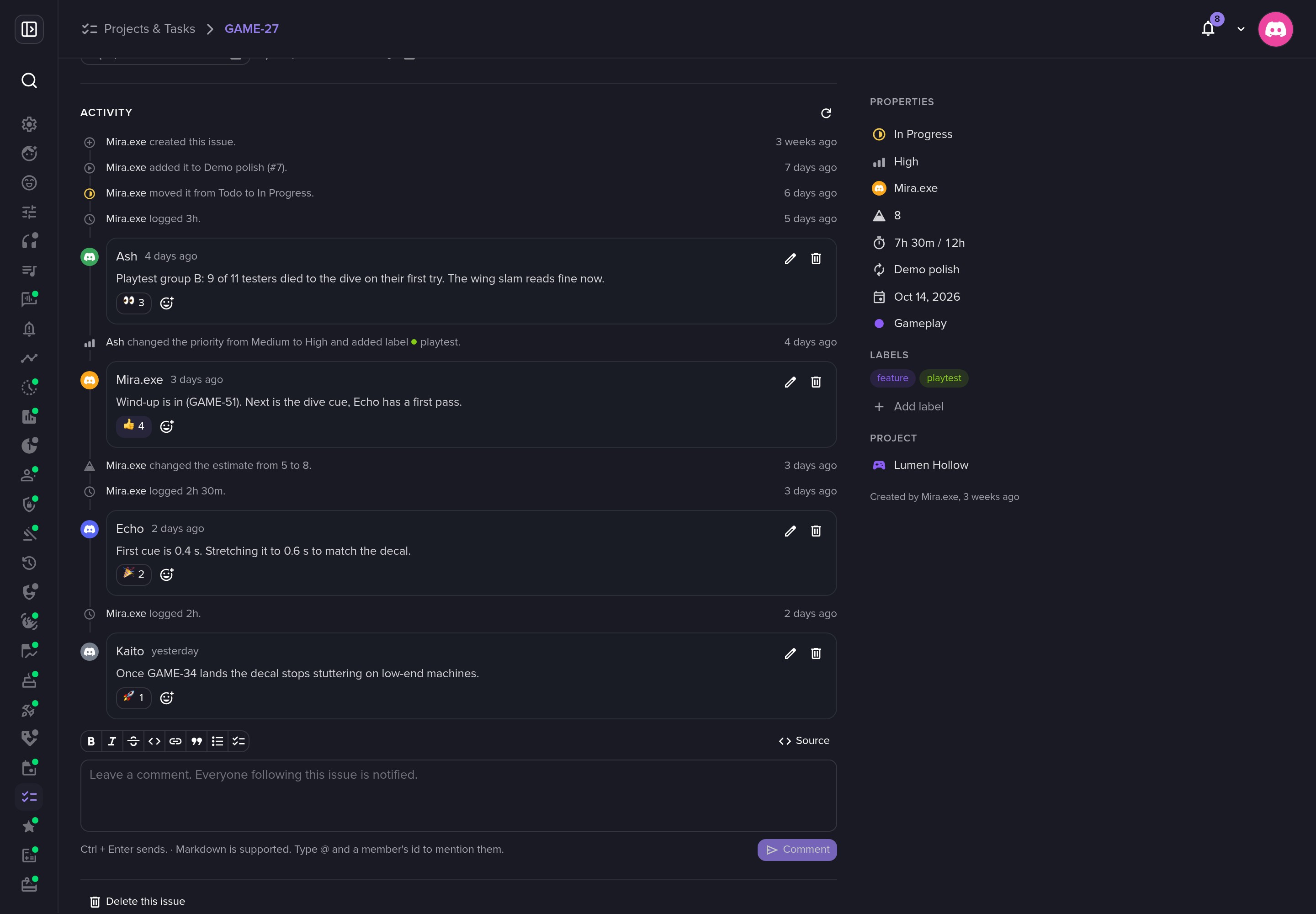Viewport: 1316px width, 914px height.
Task: Insert inline code formatting
Action: coord(154,741)
